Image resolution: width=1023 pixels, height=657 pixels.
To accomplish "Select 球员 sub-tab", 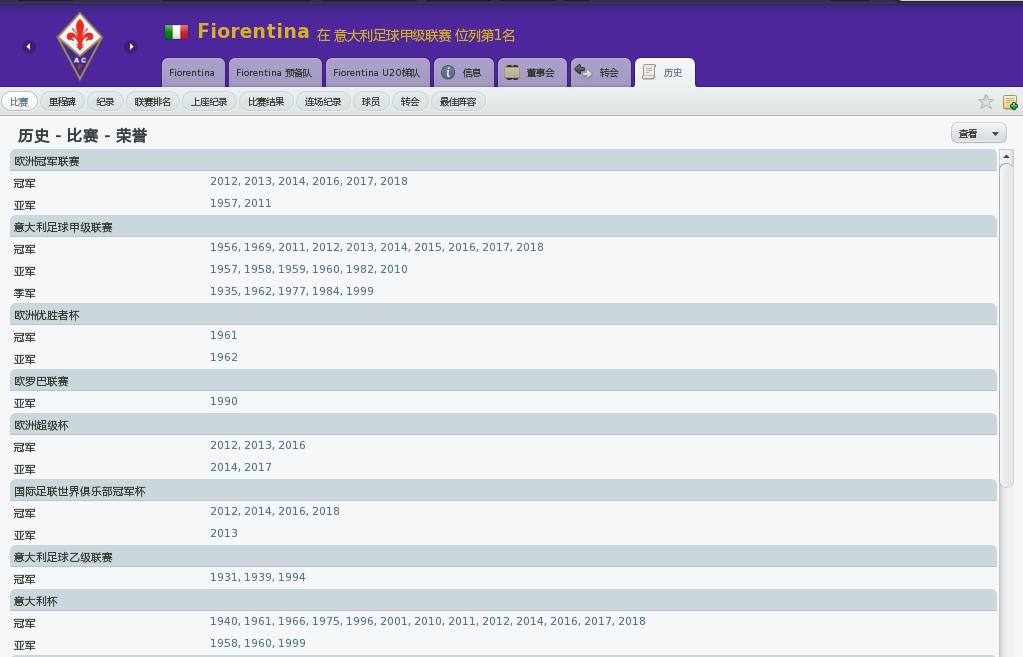I will (x=371, y=102).
